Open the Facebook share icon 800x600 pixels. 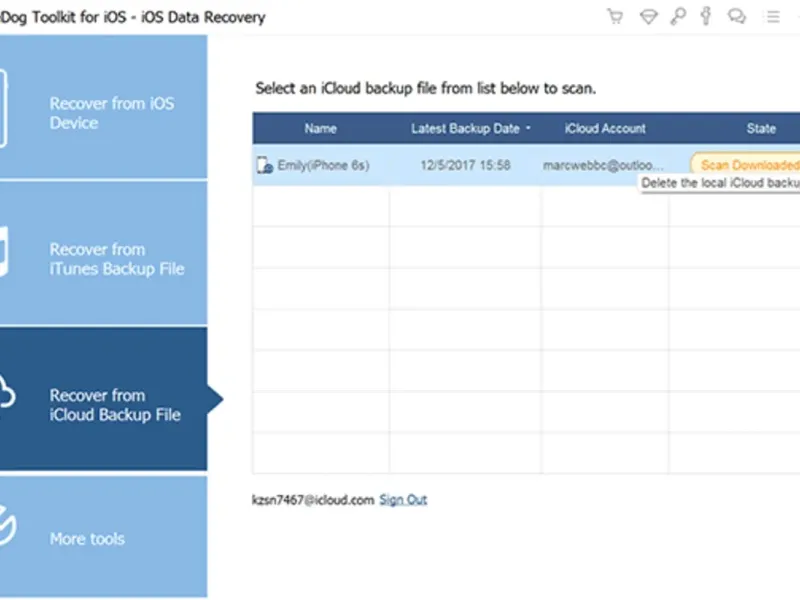tap(707, 16)
